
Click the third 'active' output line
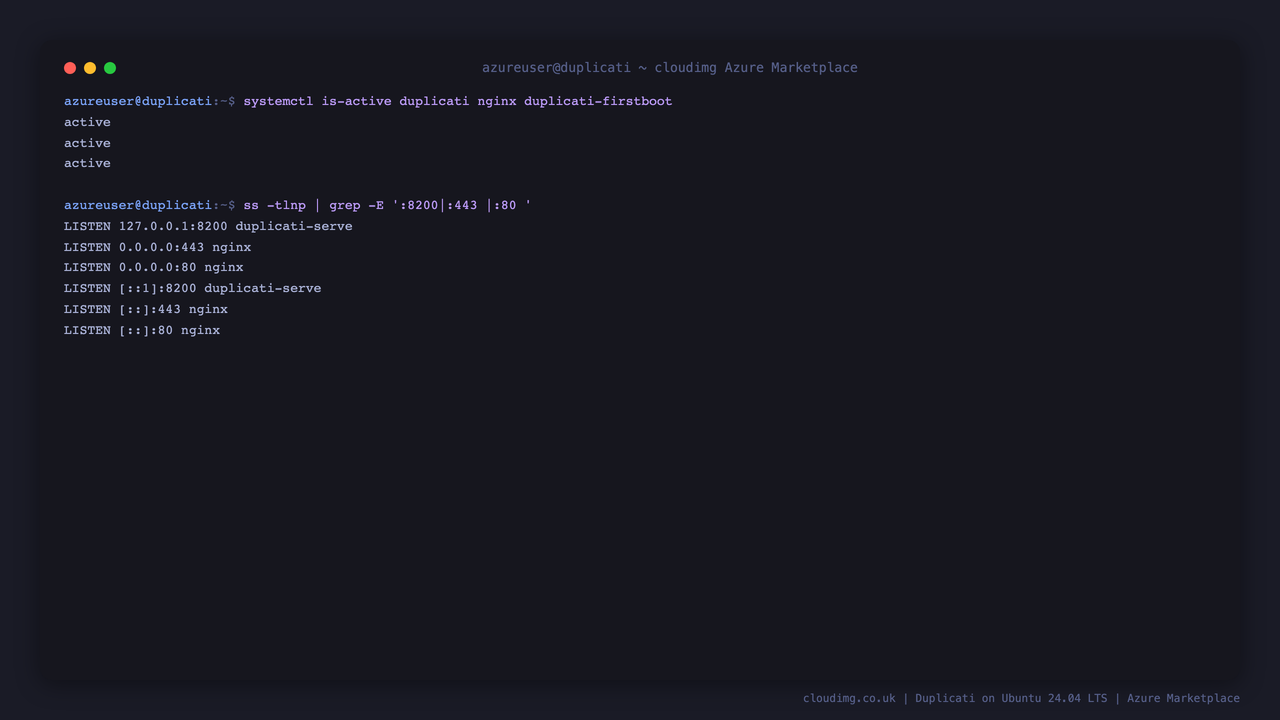tap(87, 163)
